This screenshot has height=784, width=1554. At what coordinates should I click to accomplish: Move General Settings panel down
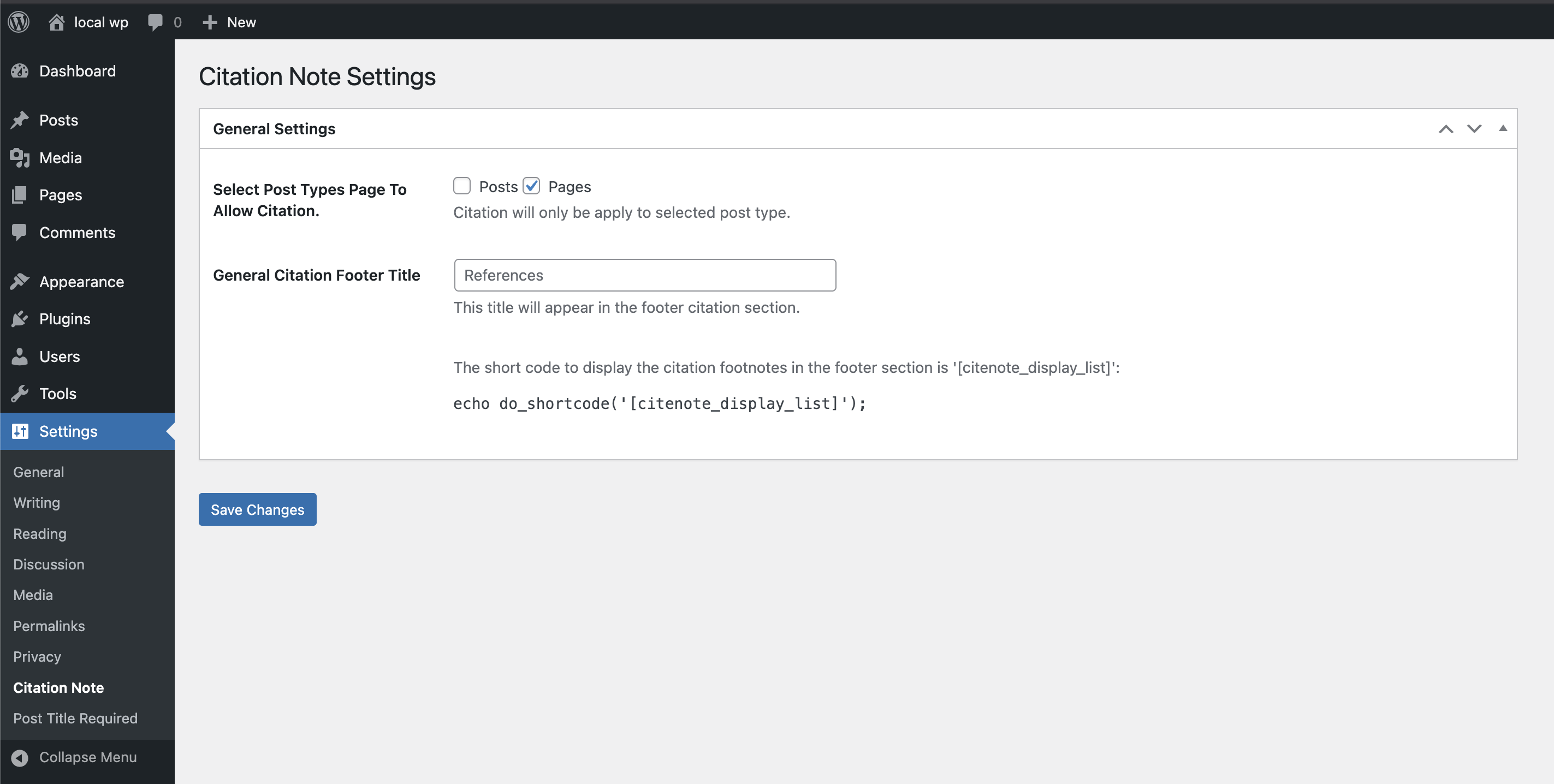click(1474, 128)
